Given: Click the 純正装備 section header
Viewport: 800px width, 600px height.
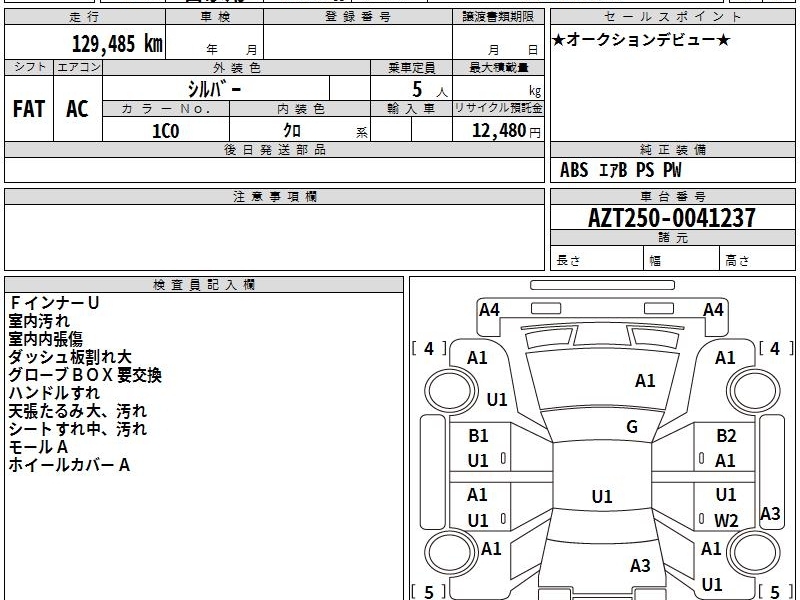Looking at the screenshot, I should 672,149.
